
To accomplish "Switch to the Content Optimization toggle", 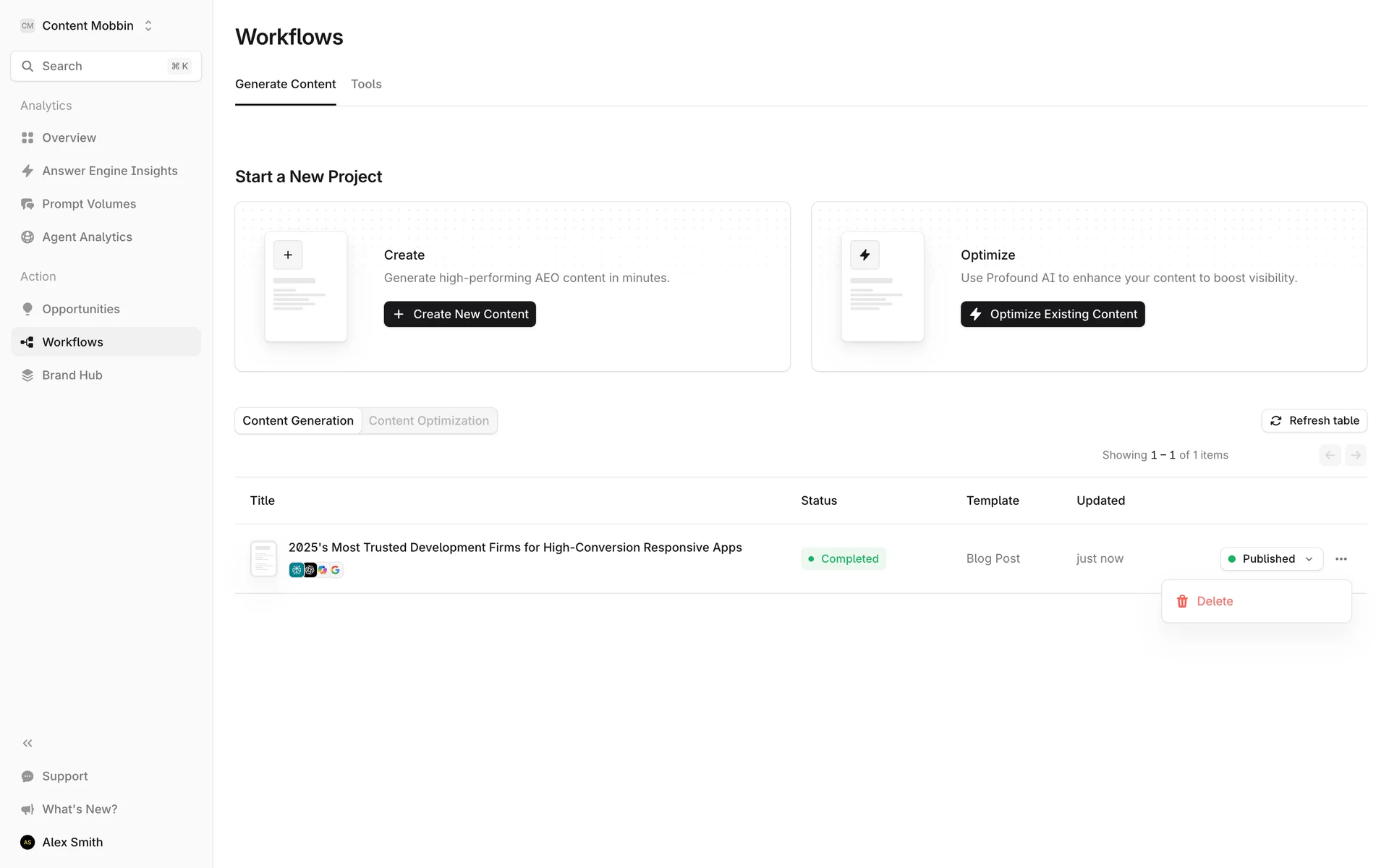I will [428, 421].
